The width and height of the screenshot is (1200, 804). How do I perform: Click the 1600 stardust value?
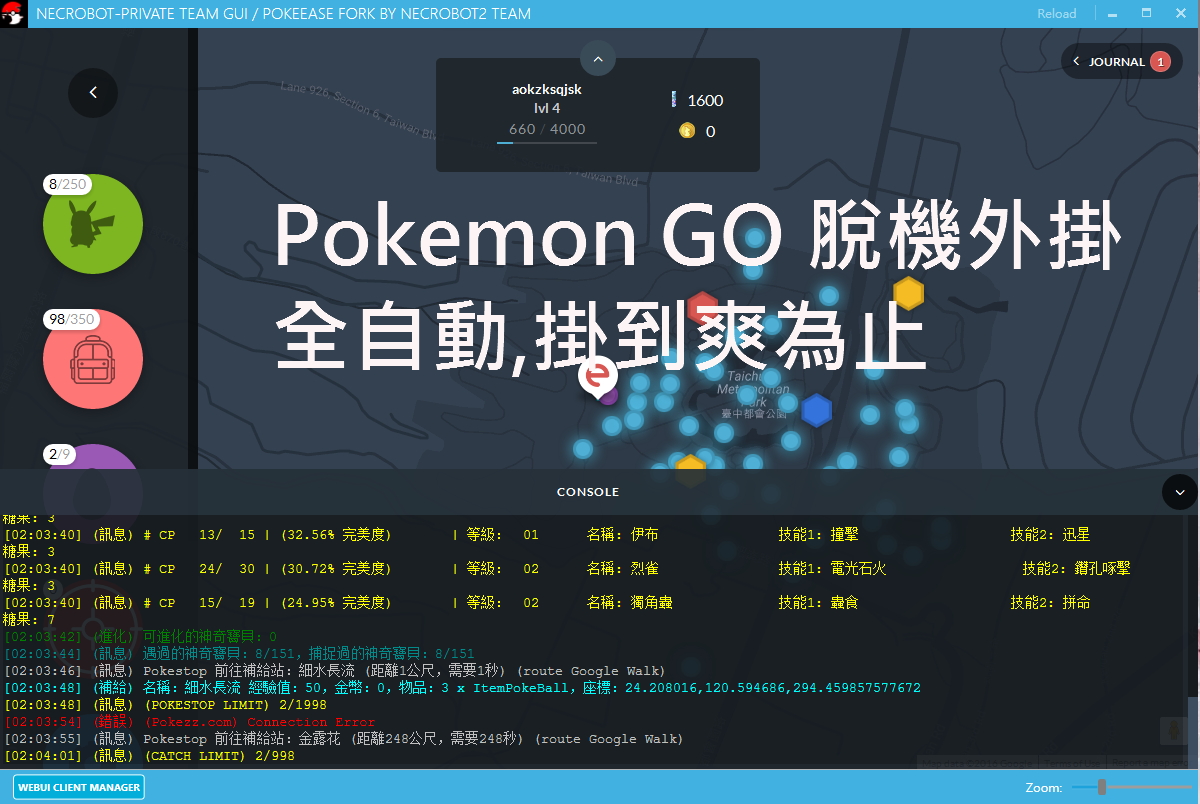(x=705, y=100)
